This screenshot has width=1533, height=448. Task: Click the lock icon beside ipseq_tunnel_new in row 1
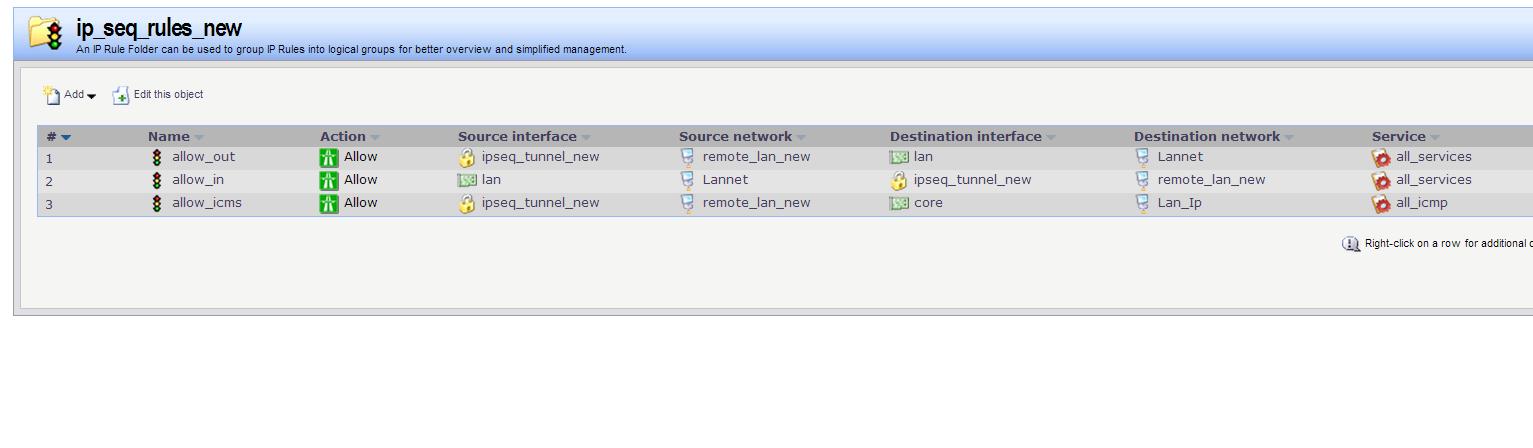467,157
